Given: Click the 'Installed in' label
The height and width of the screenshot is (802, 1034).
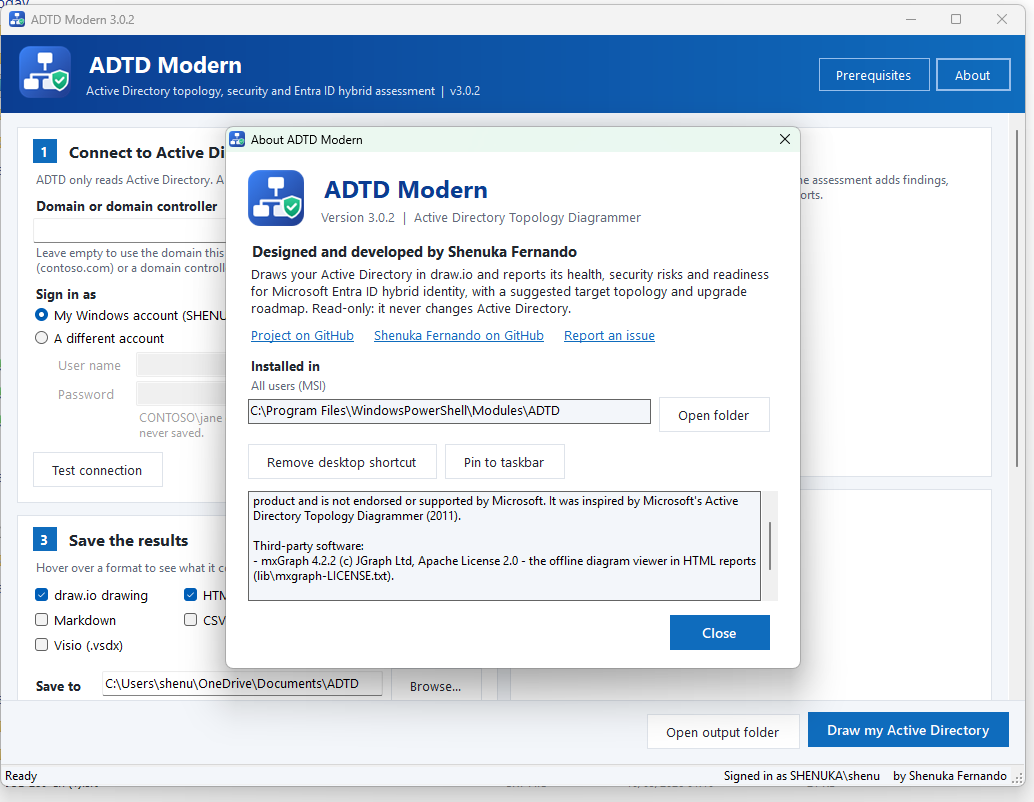Looking at the screenshot, I should click(x=286, y=366).
